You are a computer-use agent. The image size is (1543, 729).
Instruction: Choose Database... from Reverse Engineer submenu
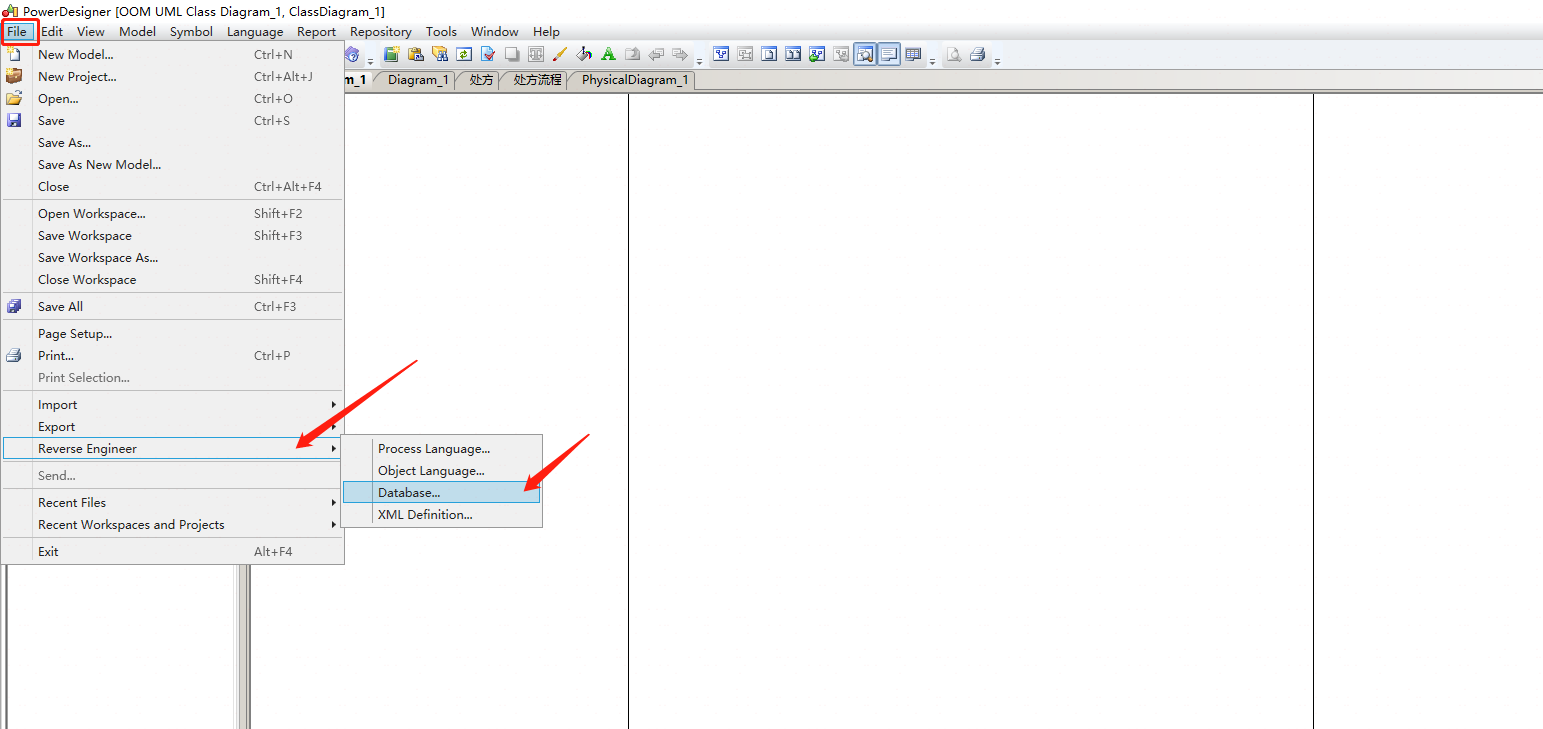coord(441,493)
